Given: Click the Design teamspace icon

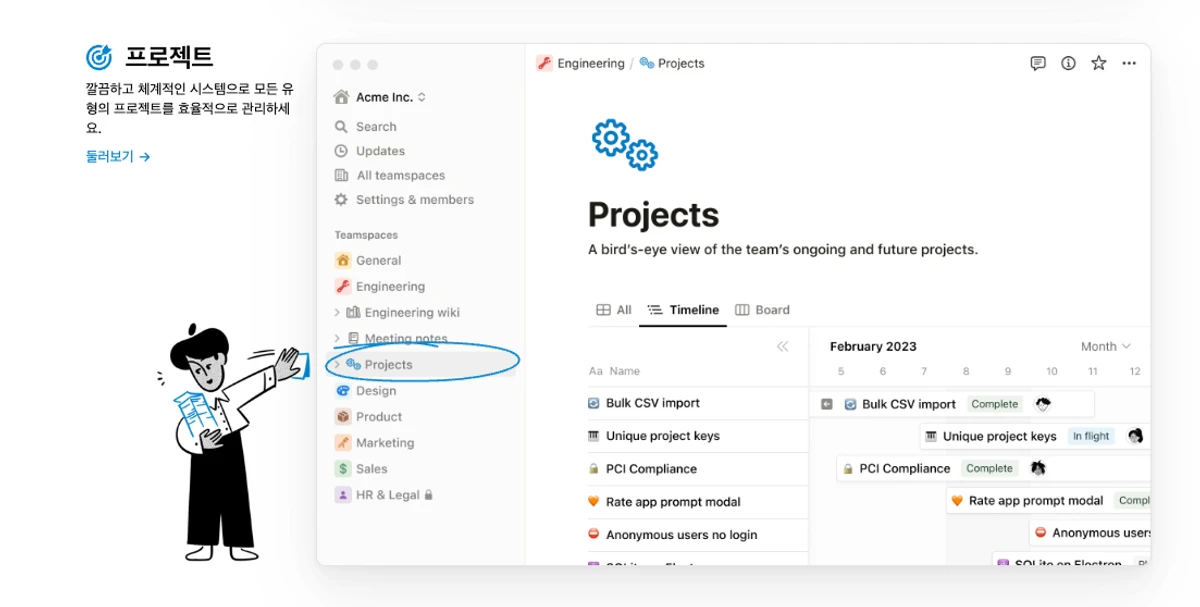Looking at the screenshot, I should [x=343, y=391].
